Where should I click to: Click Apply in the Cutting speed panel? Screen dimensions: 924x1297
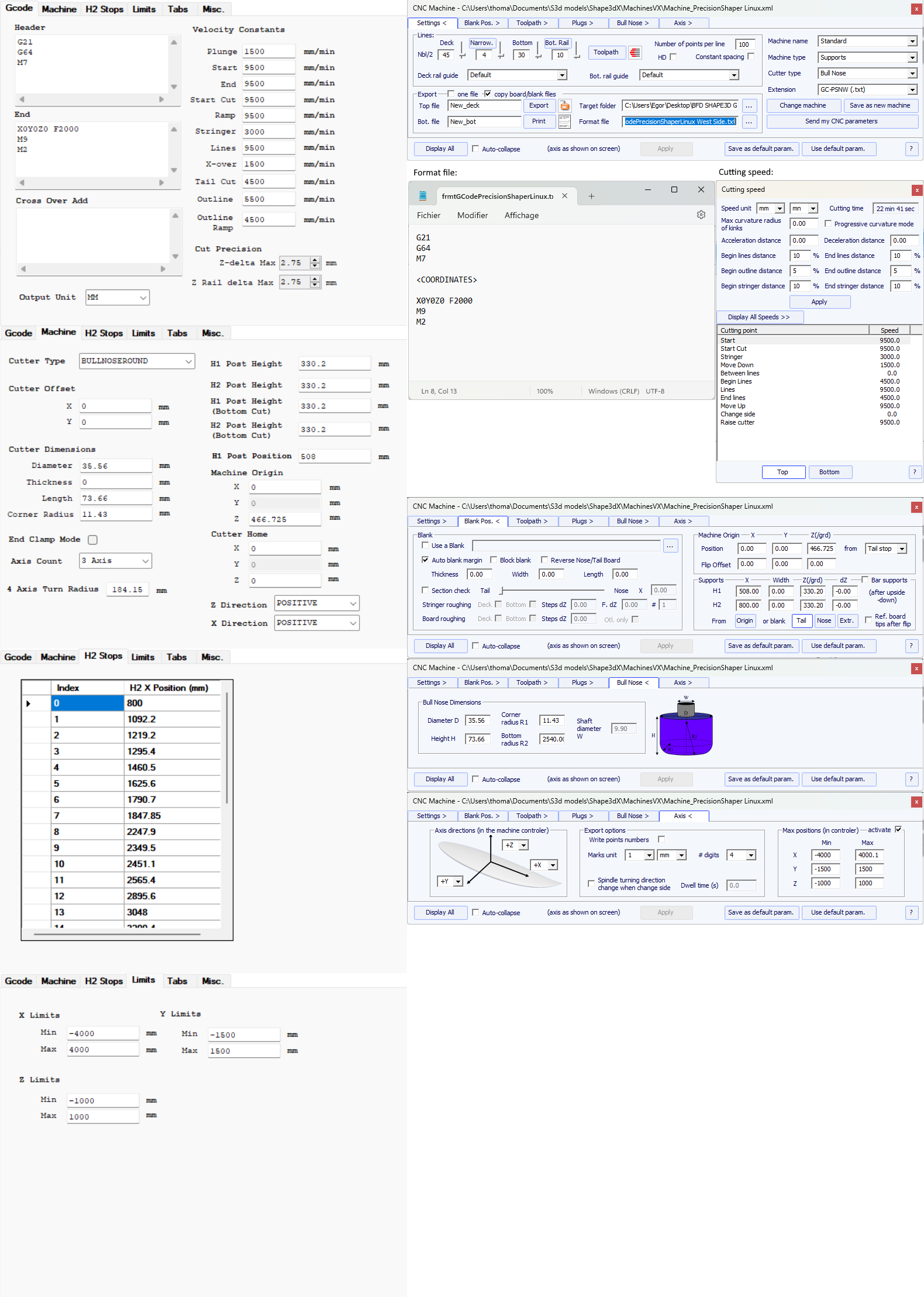point(819,302)
